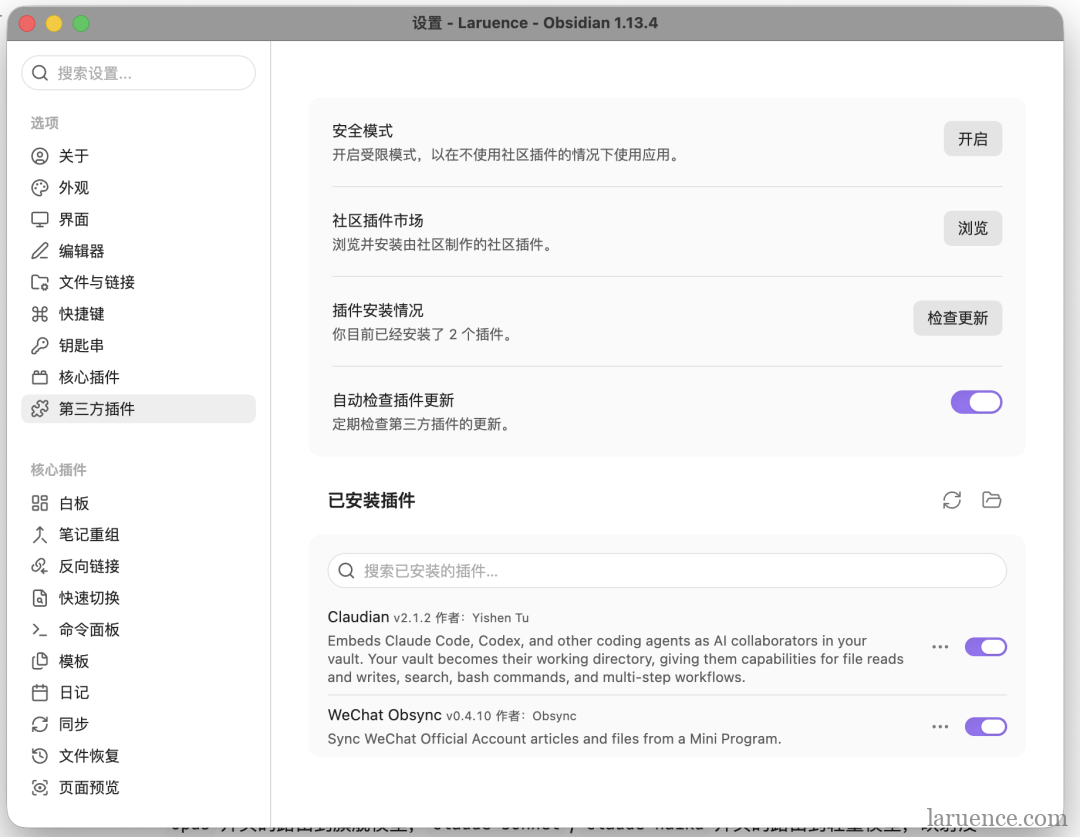
Task: Click the 核心插件 box icon
Action: [40, 378]
